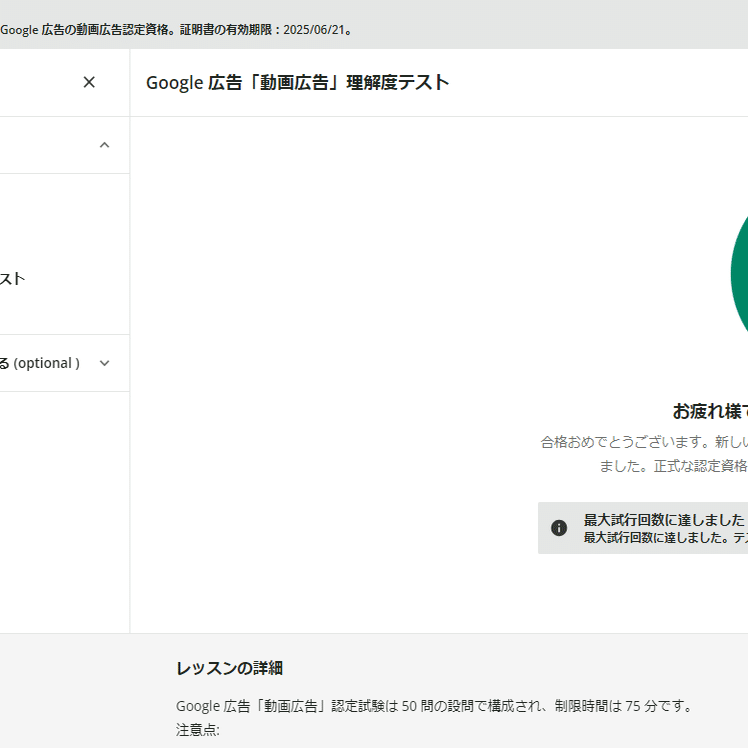Click the レッスンの詳細 heading

(229, 668)
